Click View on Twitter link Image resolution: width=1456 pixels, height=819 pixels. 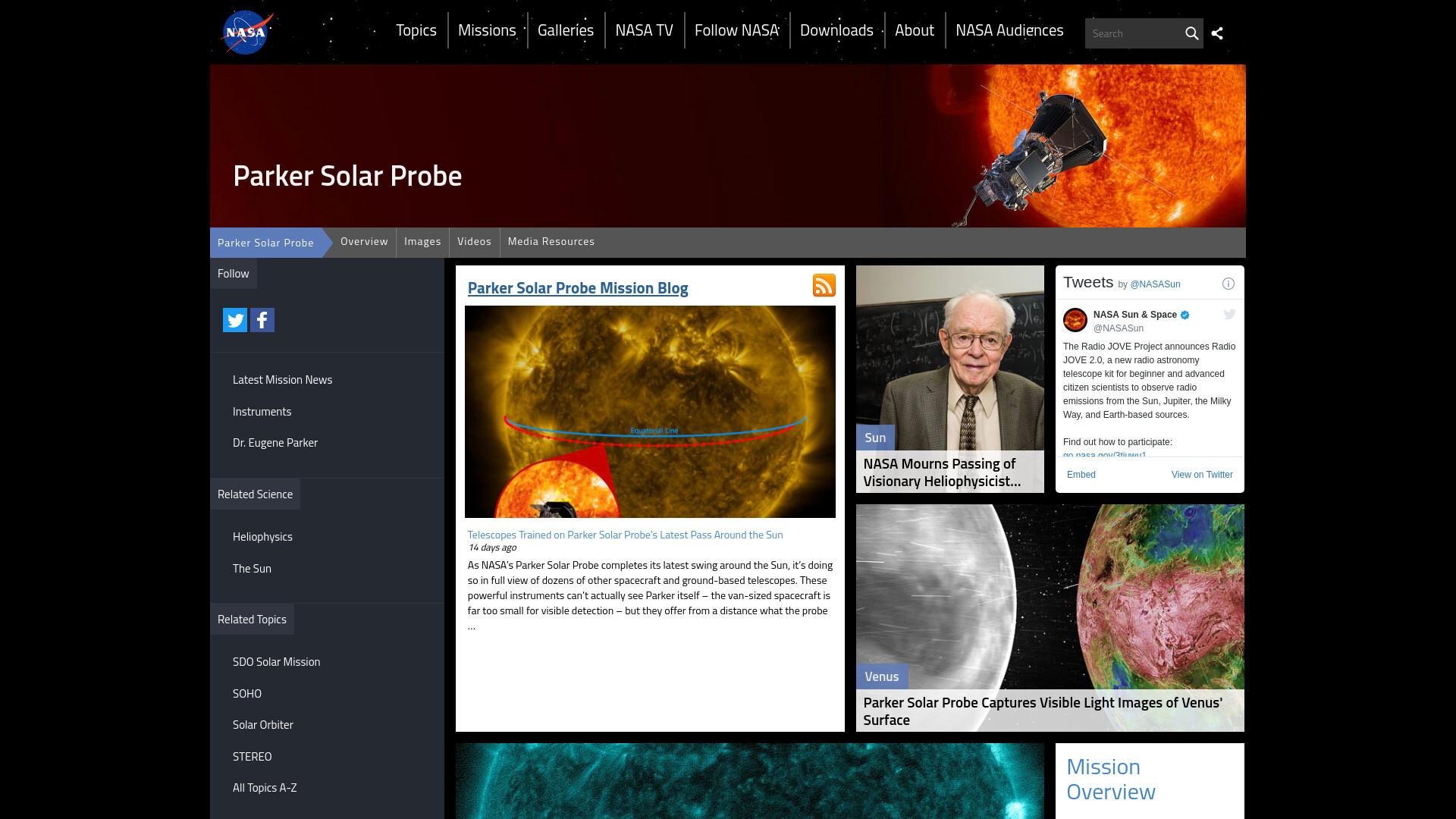[1202, 475]
